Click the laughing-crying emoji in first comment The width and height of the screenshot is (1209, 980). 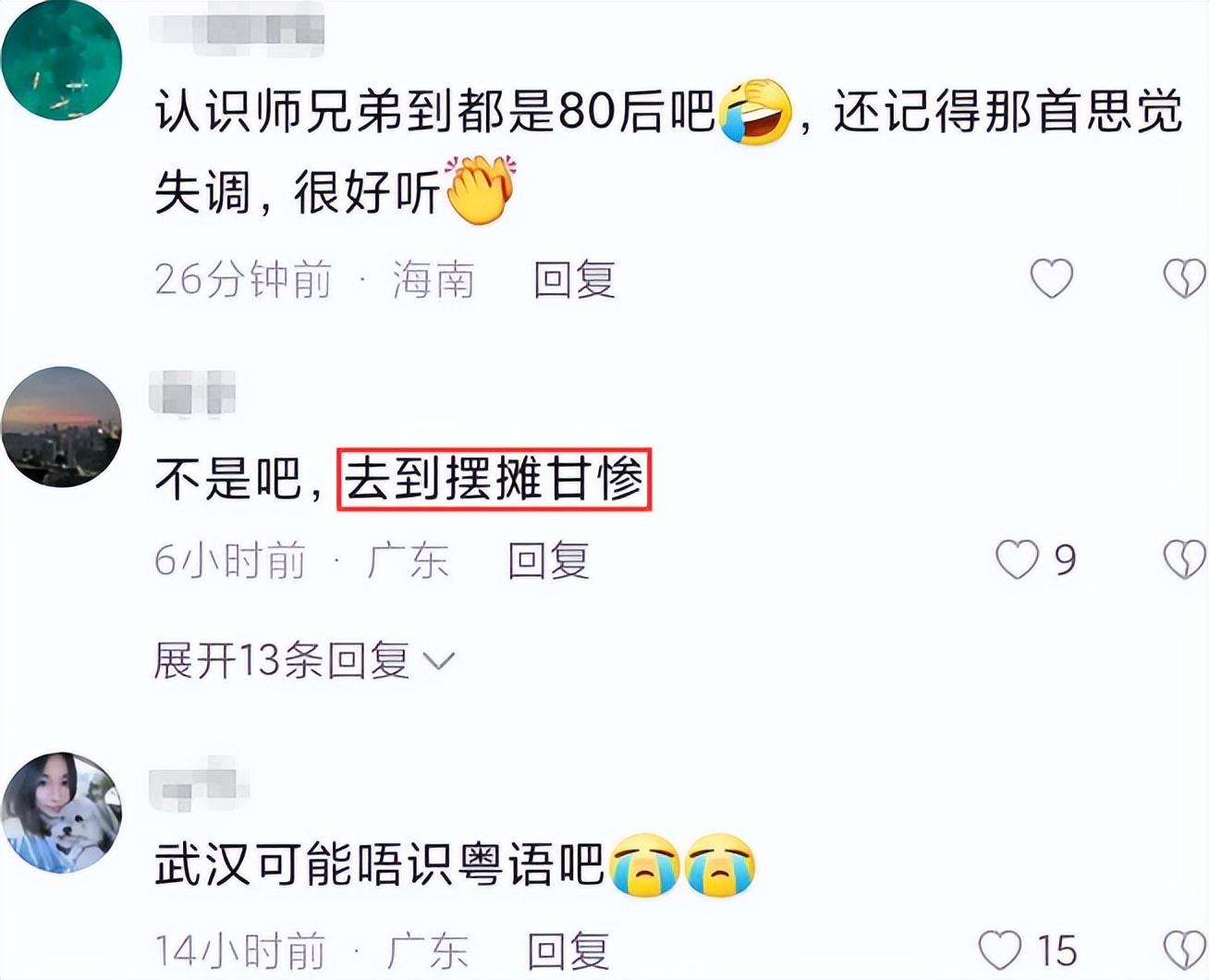click(756, 113)
